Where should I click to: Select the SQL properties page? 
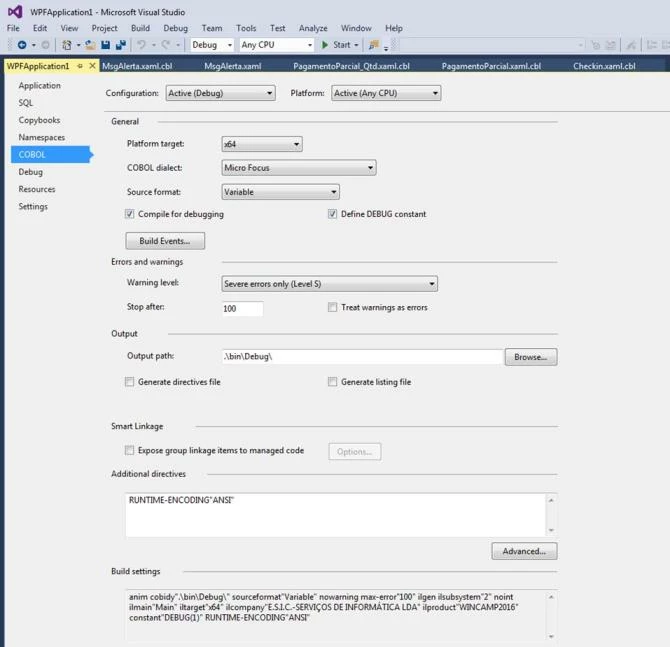click(x=26, y=103)
